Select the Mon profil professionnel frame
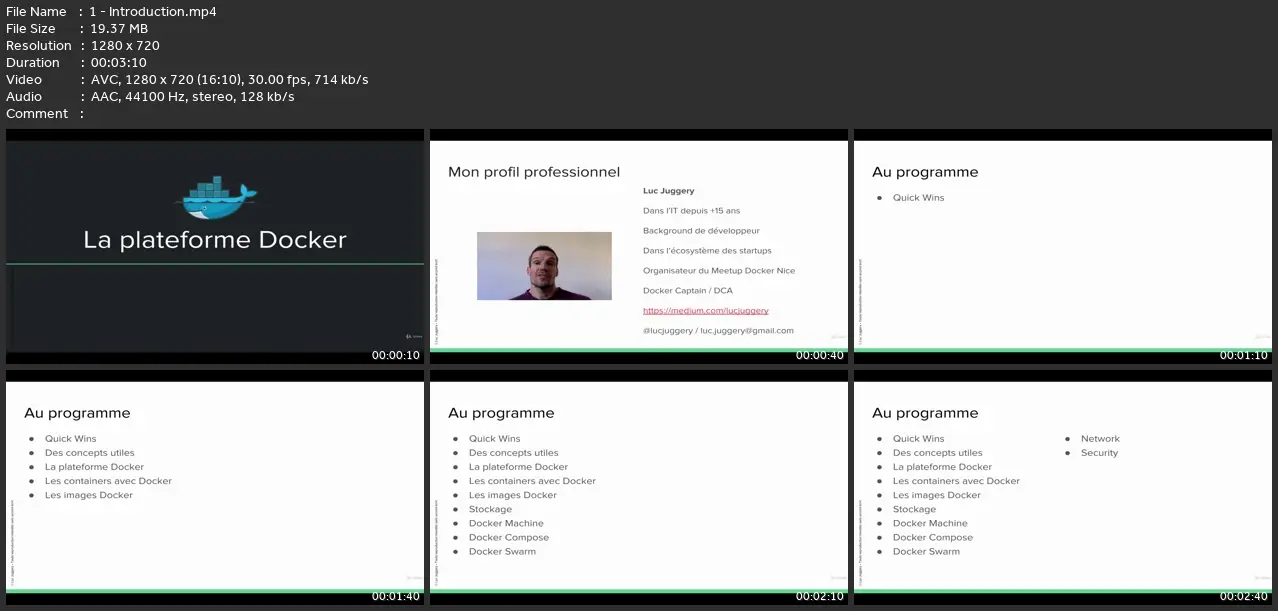 (x=639, y=246)
